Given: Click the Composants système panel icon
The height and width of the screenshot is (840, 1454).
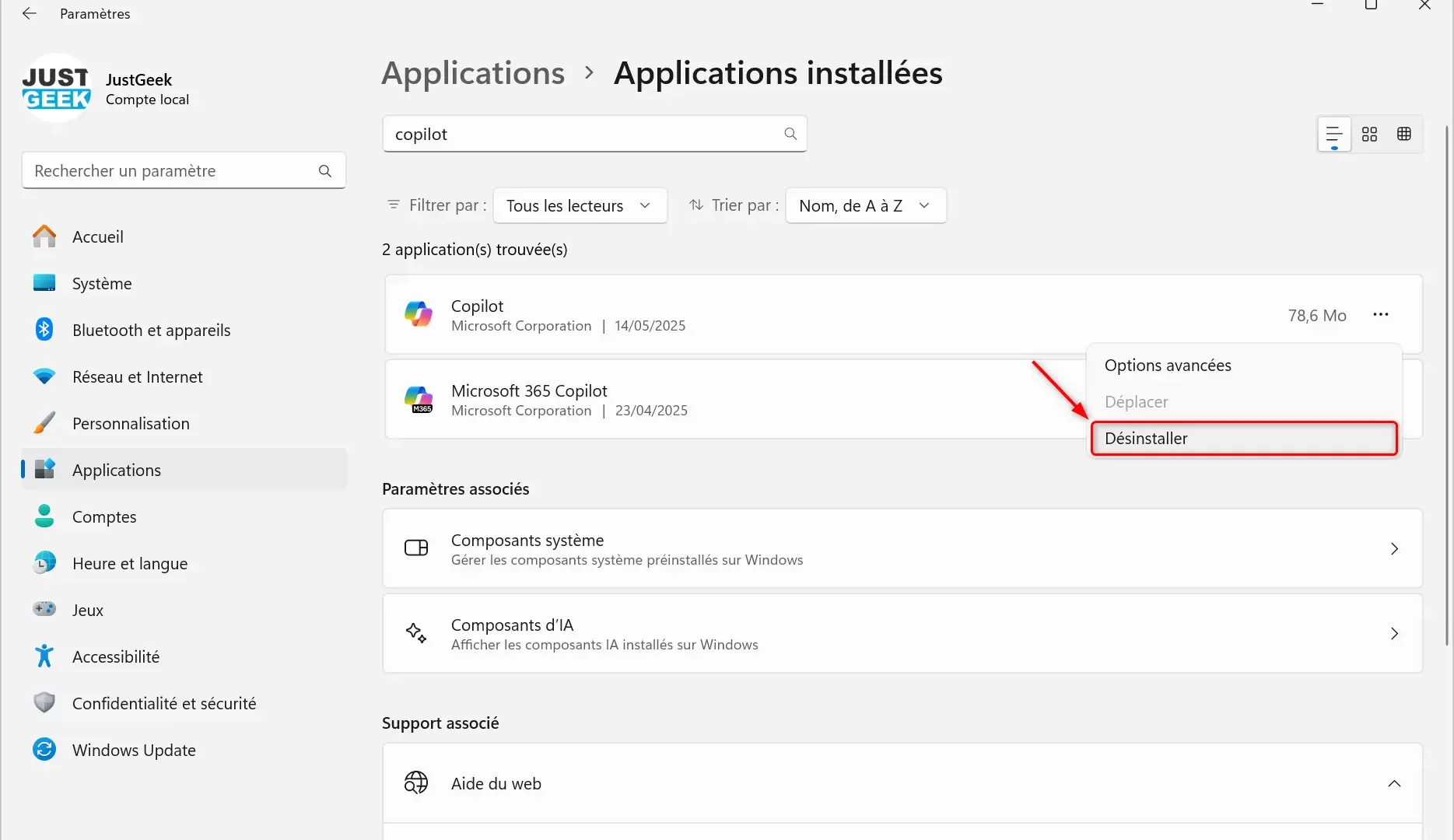Looking at the screenshot, I should (416, 548).
